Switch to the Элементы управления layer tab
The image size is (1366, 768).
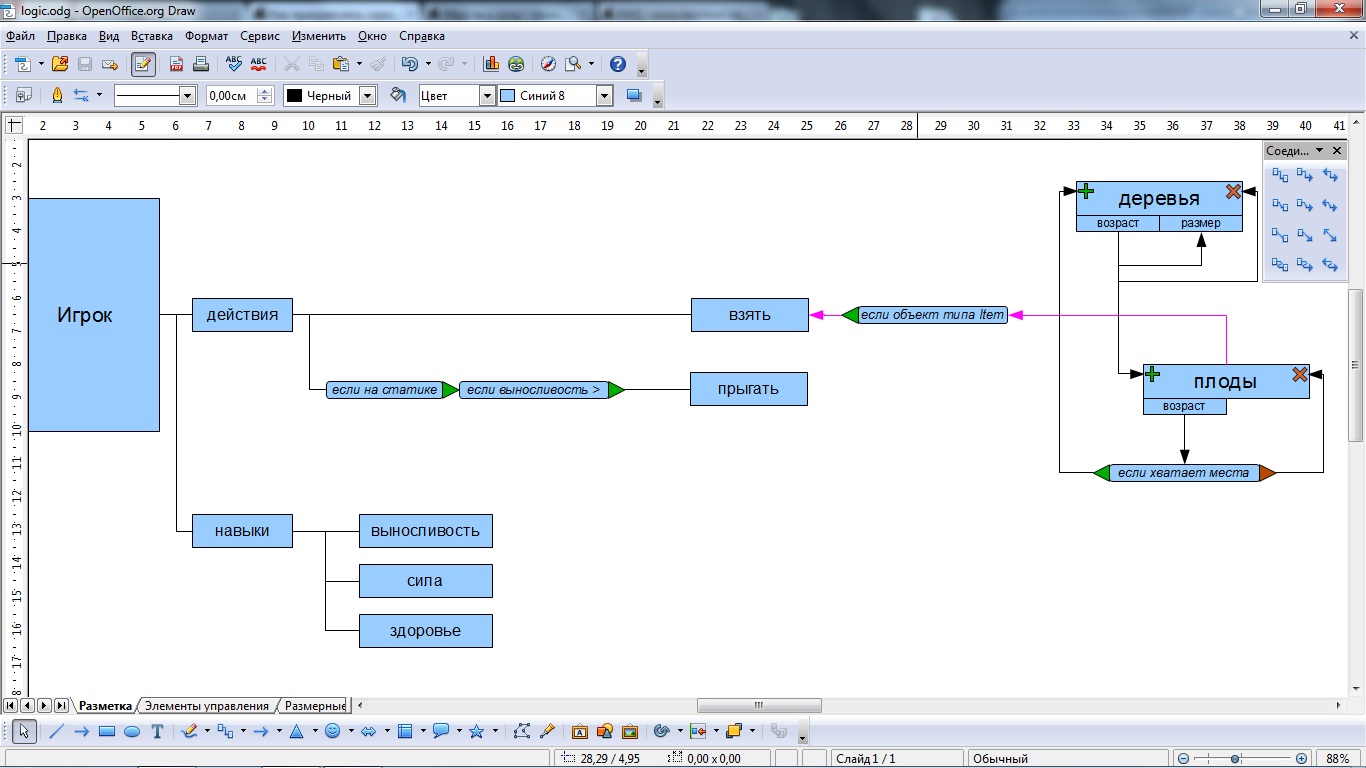pyautogui.click(x=207, y=706)
